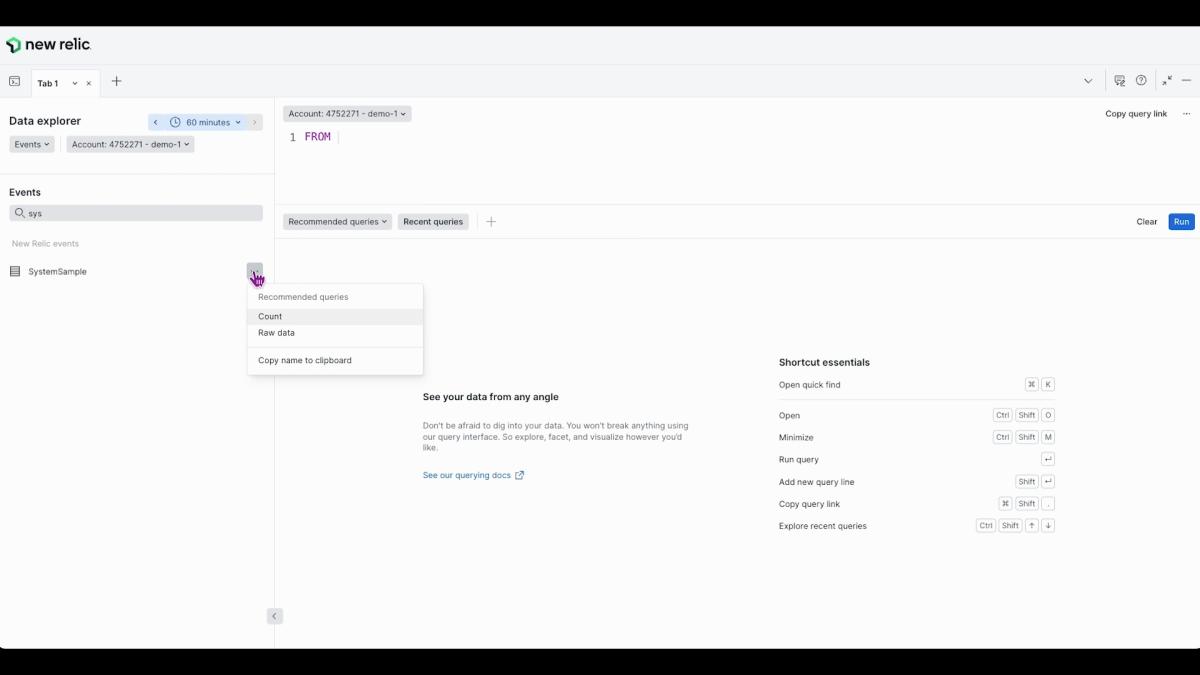Run the query with the Run button
Viewport: 1200px width, 675px height.
tap(1181, 222)
